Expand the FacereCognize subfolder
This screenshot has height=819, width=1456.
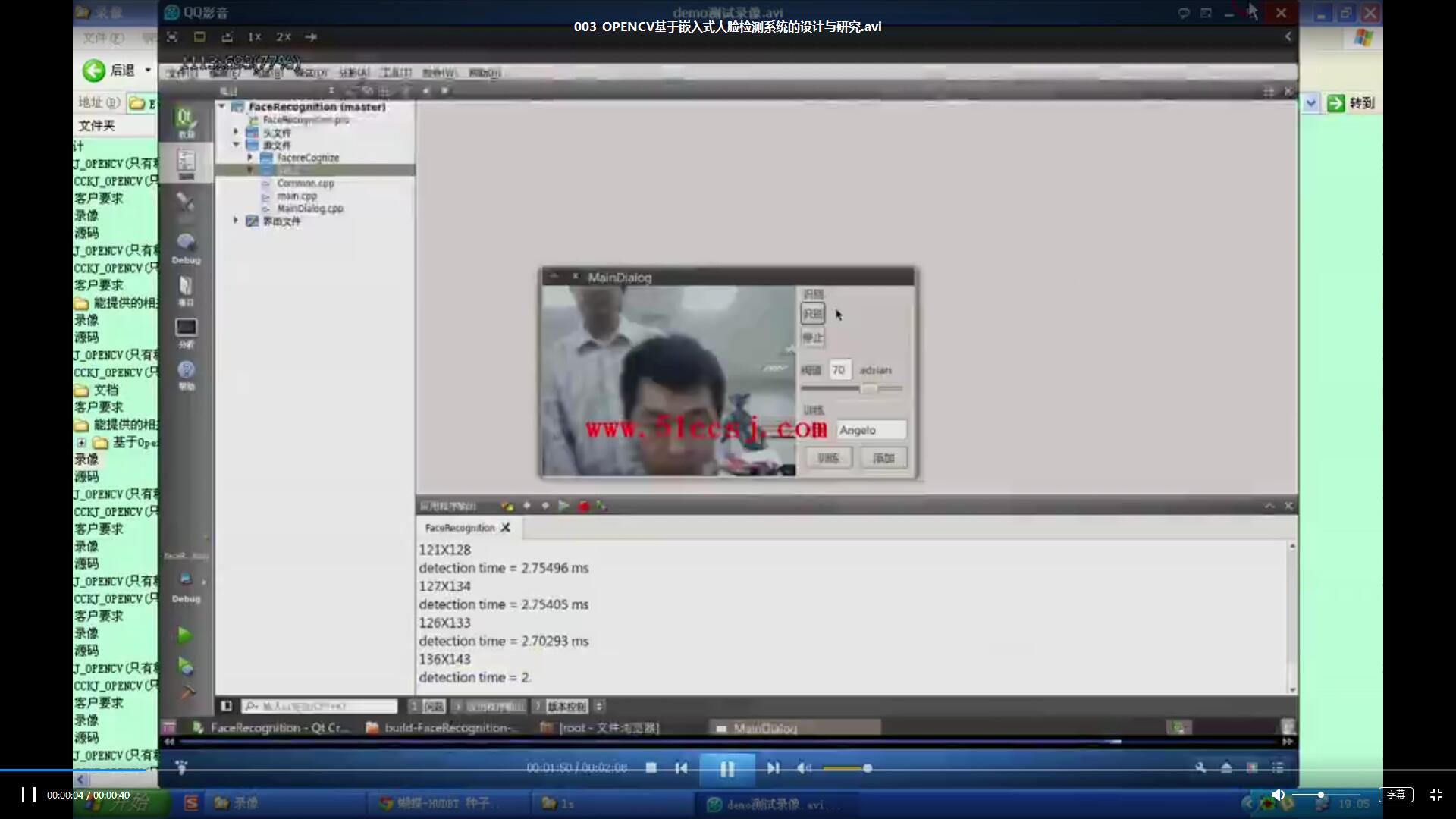click(249, 157)
